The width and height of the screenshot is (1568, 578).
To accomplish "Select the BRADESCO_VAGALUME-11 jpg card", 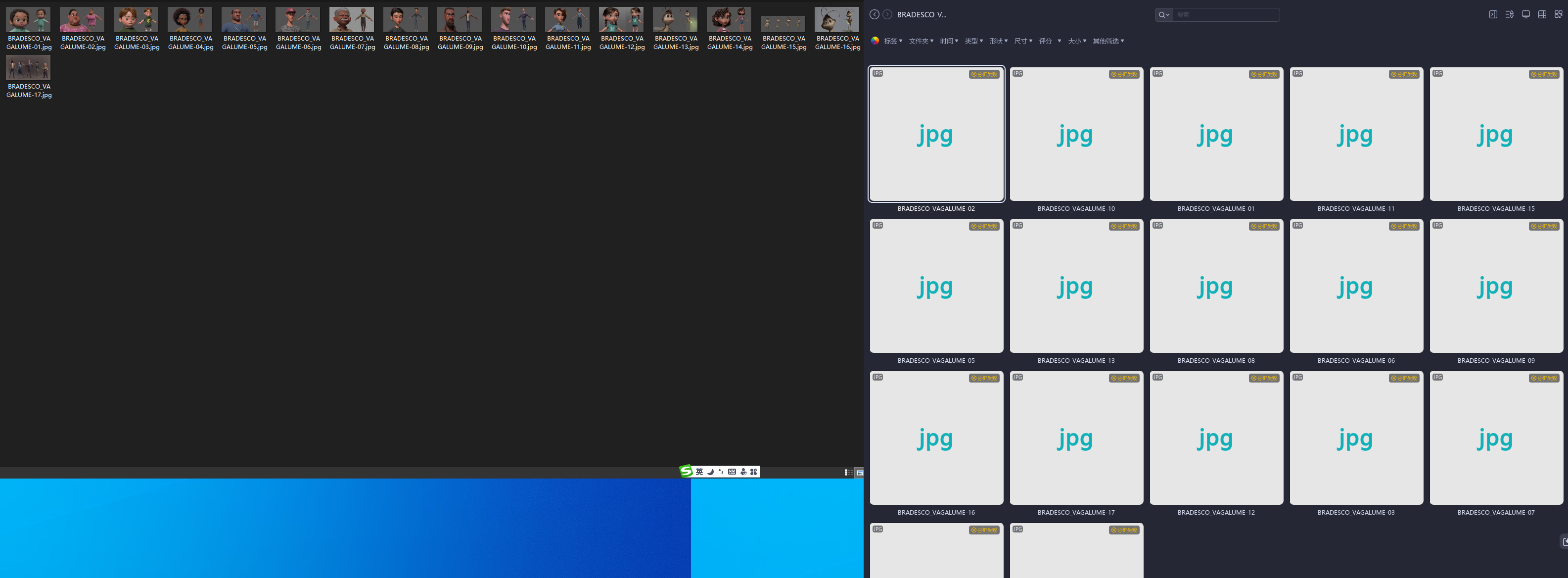I will click(x=1356, y=134).
